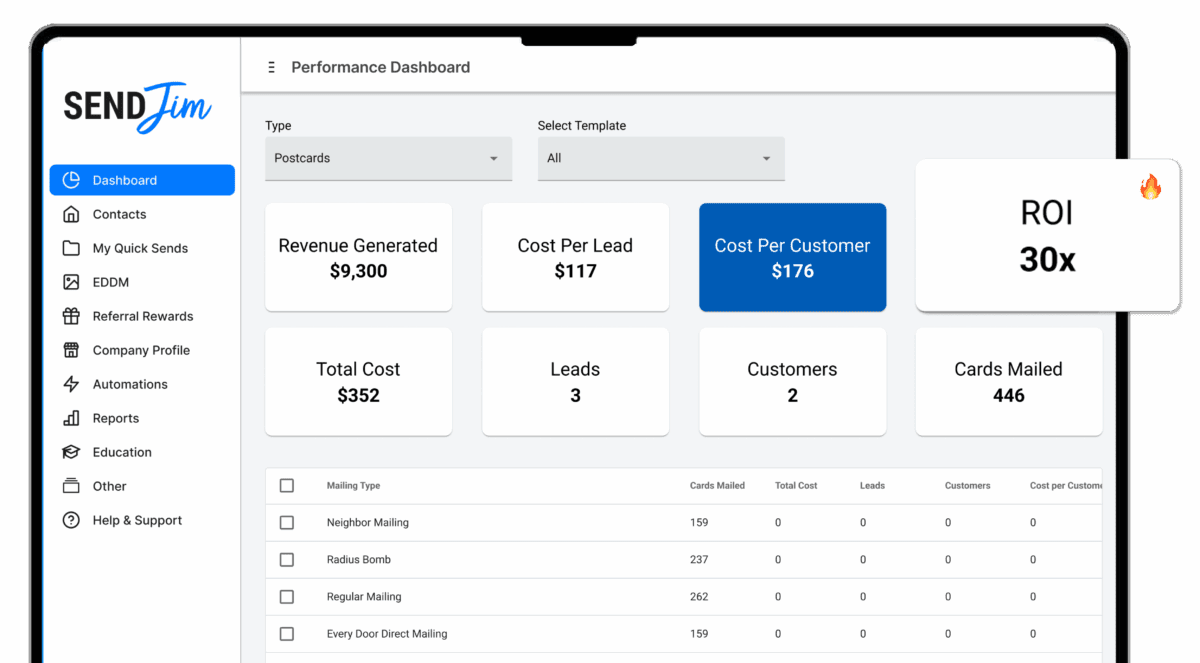The width and height of the screenshot is (1200, 663).
Task: Click the Cost Per Customer blue card
Action: coord(792,258)
